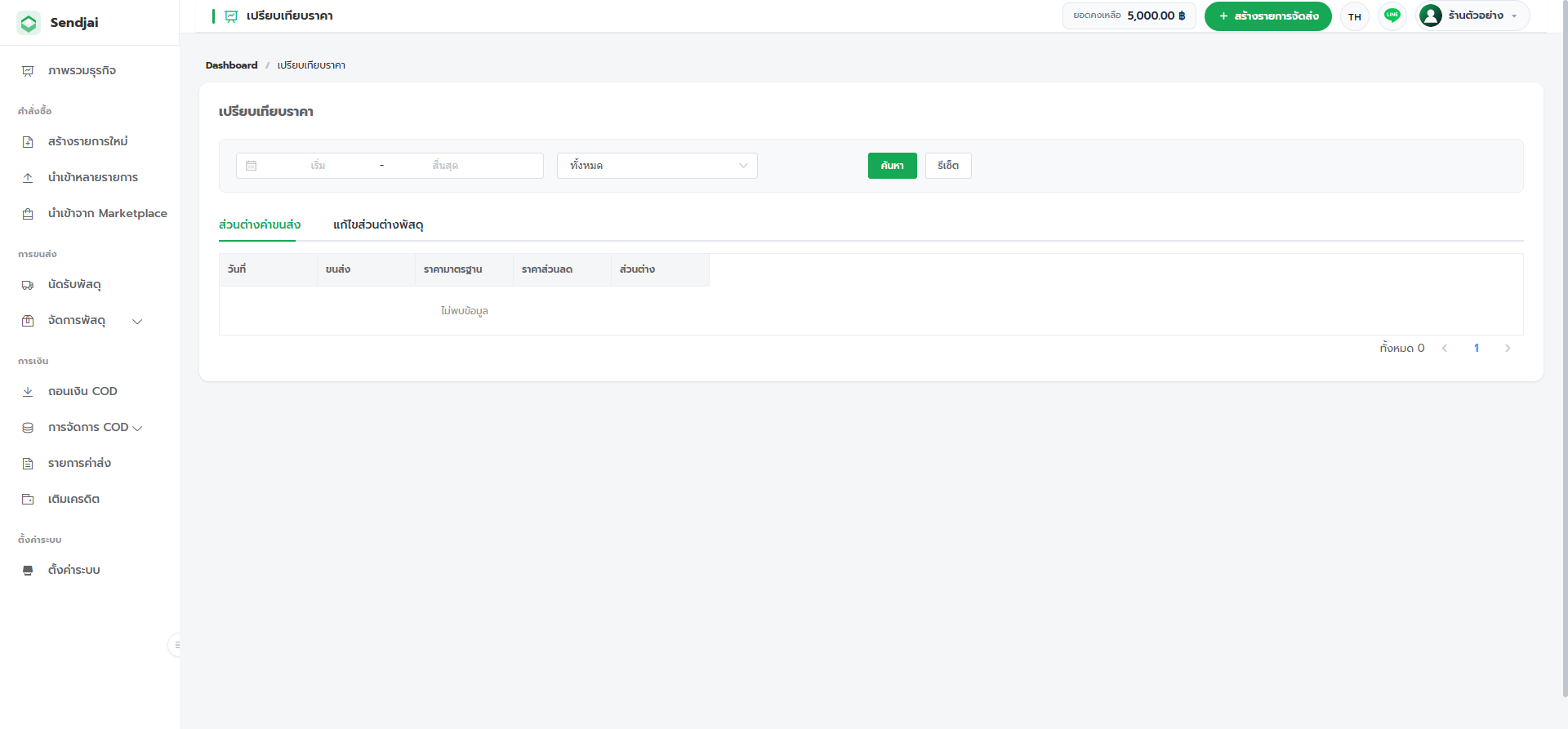
Task: Click the Dashboard breadcrumb link
Action: (231, 65)
